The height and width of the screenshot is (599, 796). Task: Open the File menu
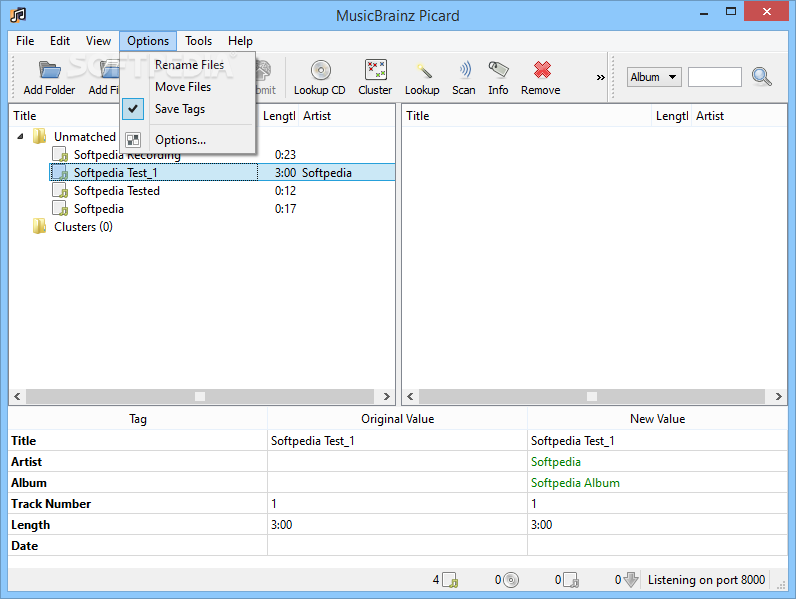click(25, 41)
